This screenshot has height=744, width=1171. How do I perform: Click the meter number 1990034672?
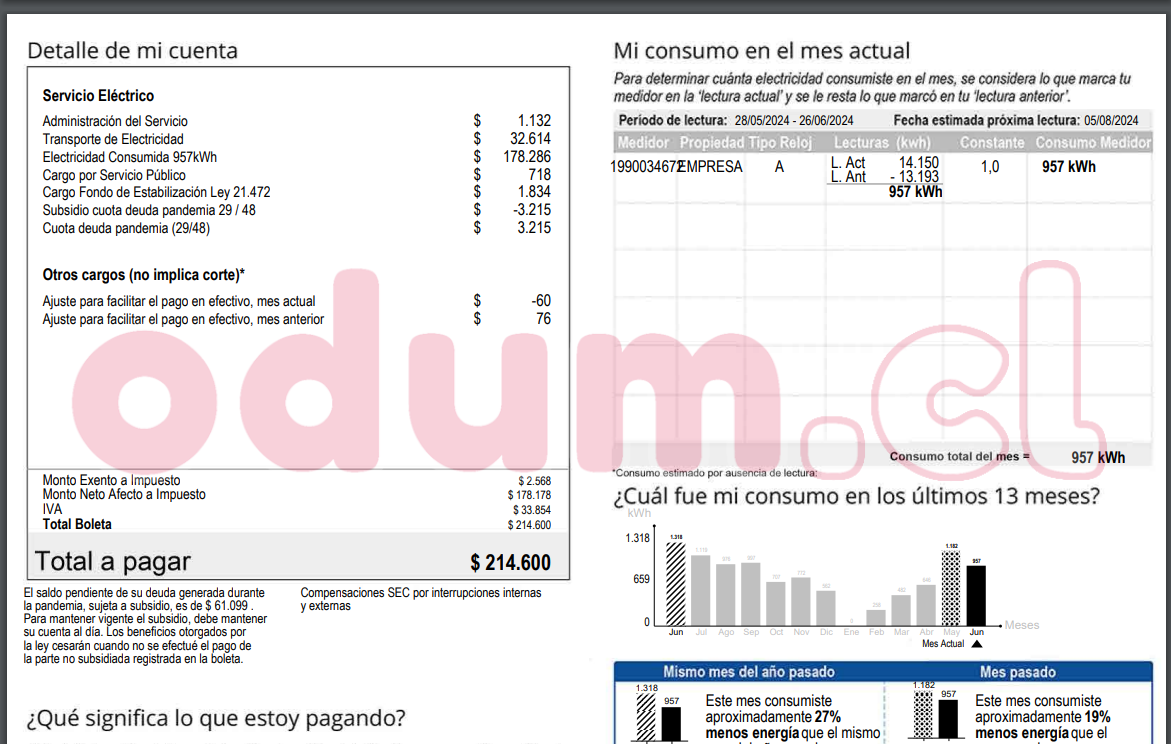pos(645,167)
